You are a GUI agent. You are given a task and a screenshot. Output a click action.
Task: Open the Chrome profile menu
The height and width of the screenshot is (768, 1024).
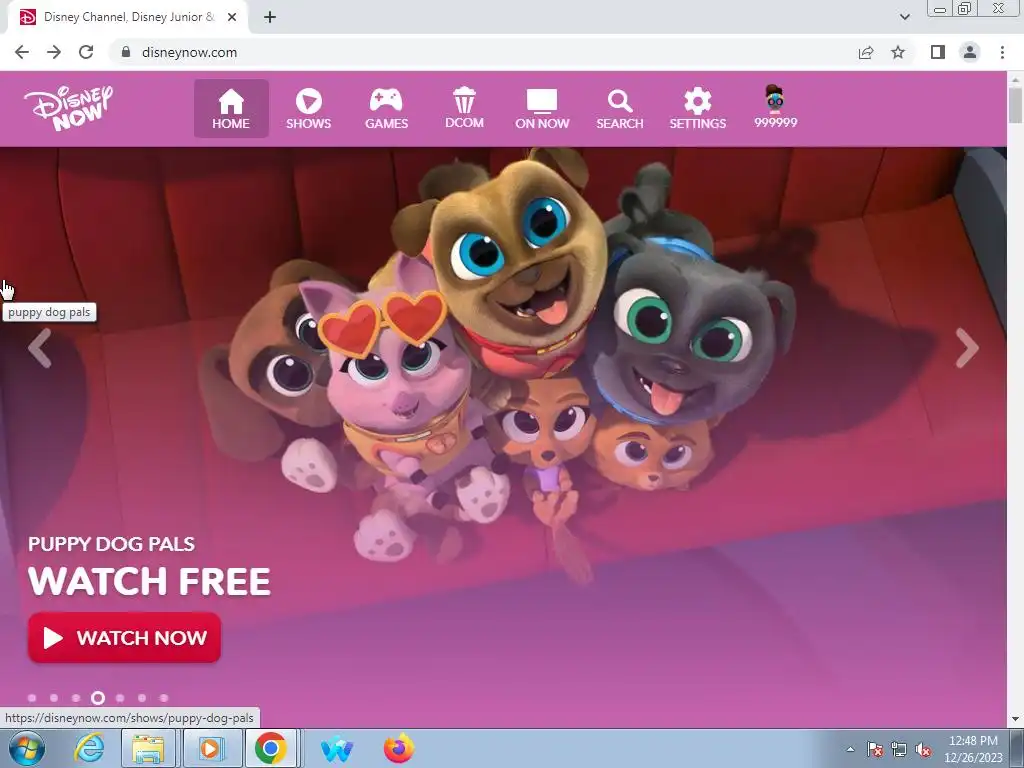tap(970, 52)
